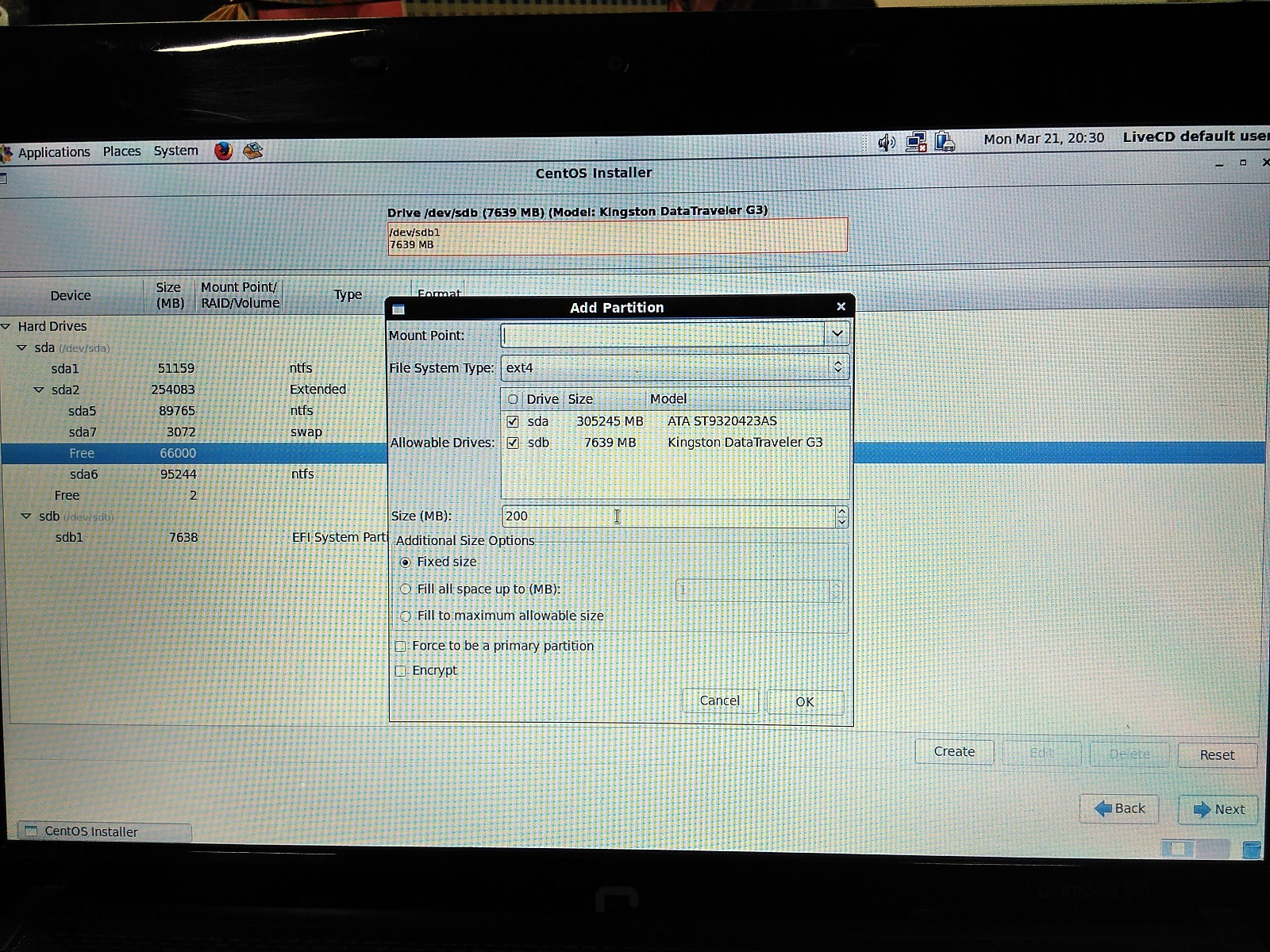Click the Size (MB) column header
Screen dimensions: 1270x952
click(x=169, y=295)
